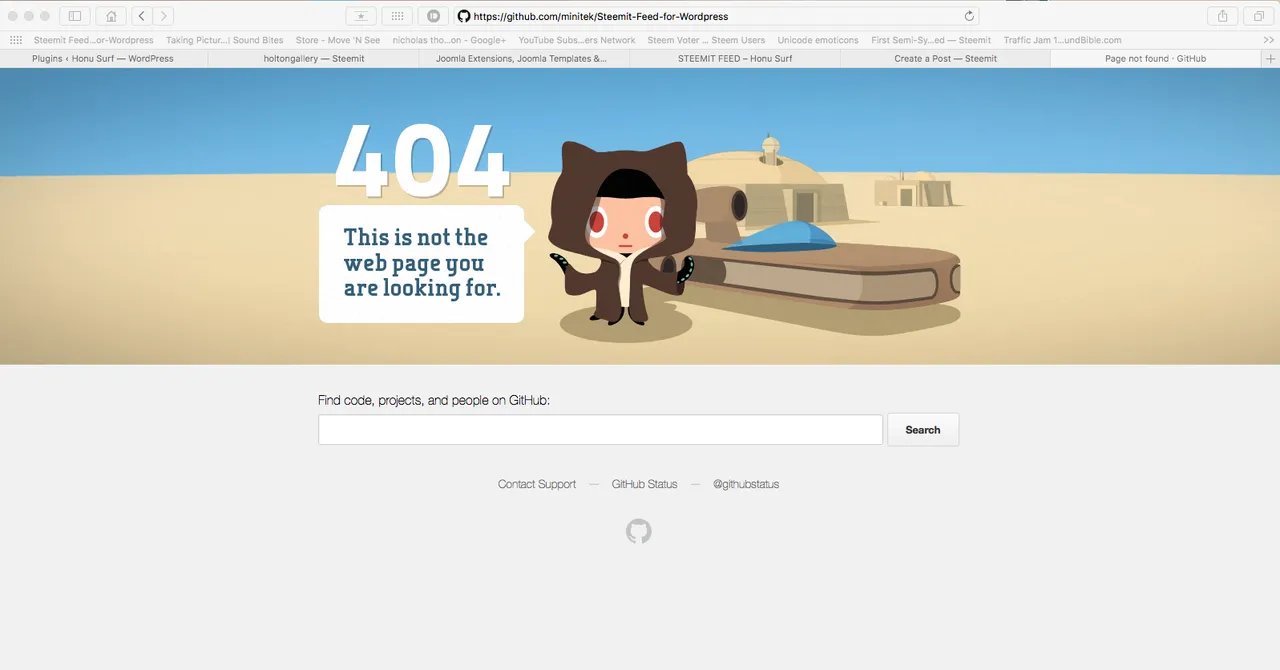This screenshot has width=1280, height=670.
Task: Click the GitHub search input field
Action: [600, 430]
